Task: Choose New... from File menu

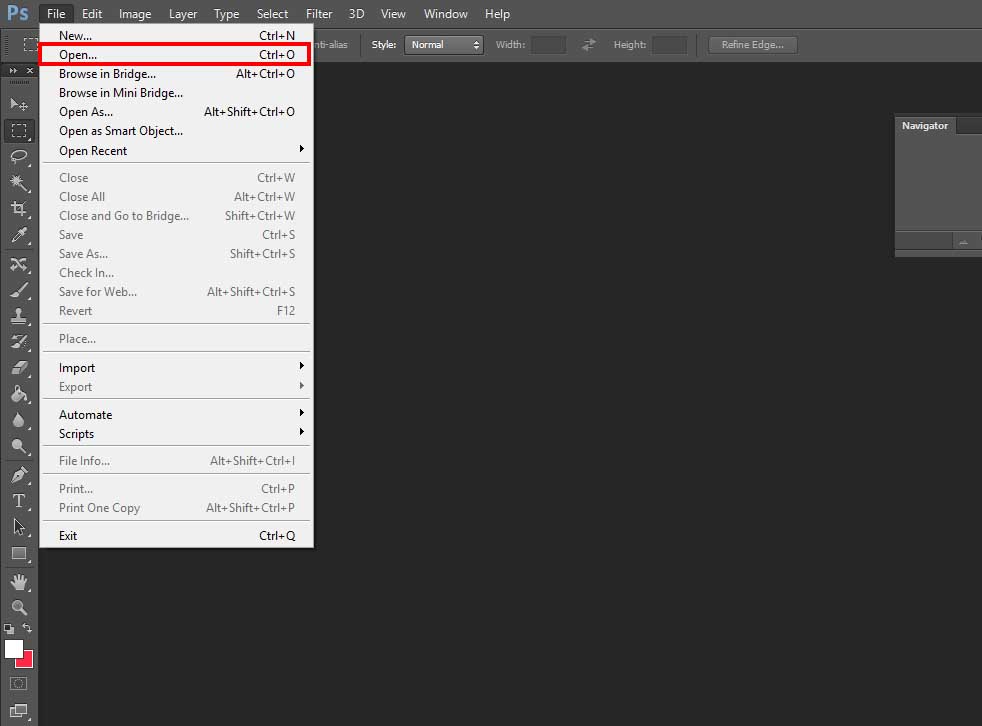Action: point(177,36)
